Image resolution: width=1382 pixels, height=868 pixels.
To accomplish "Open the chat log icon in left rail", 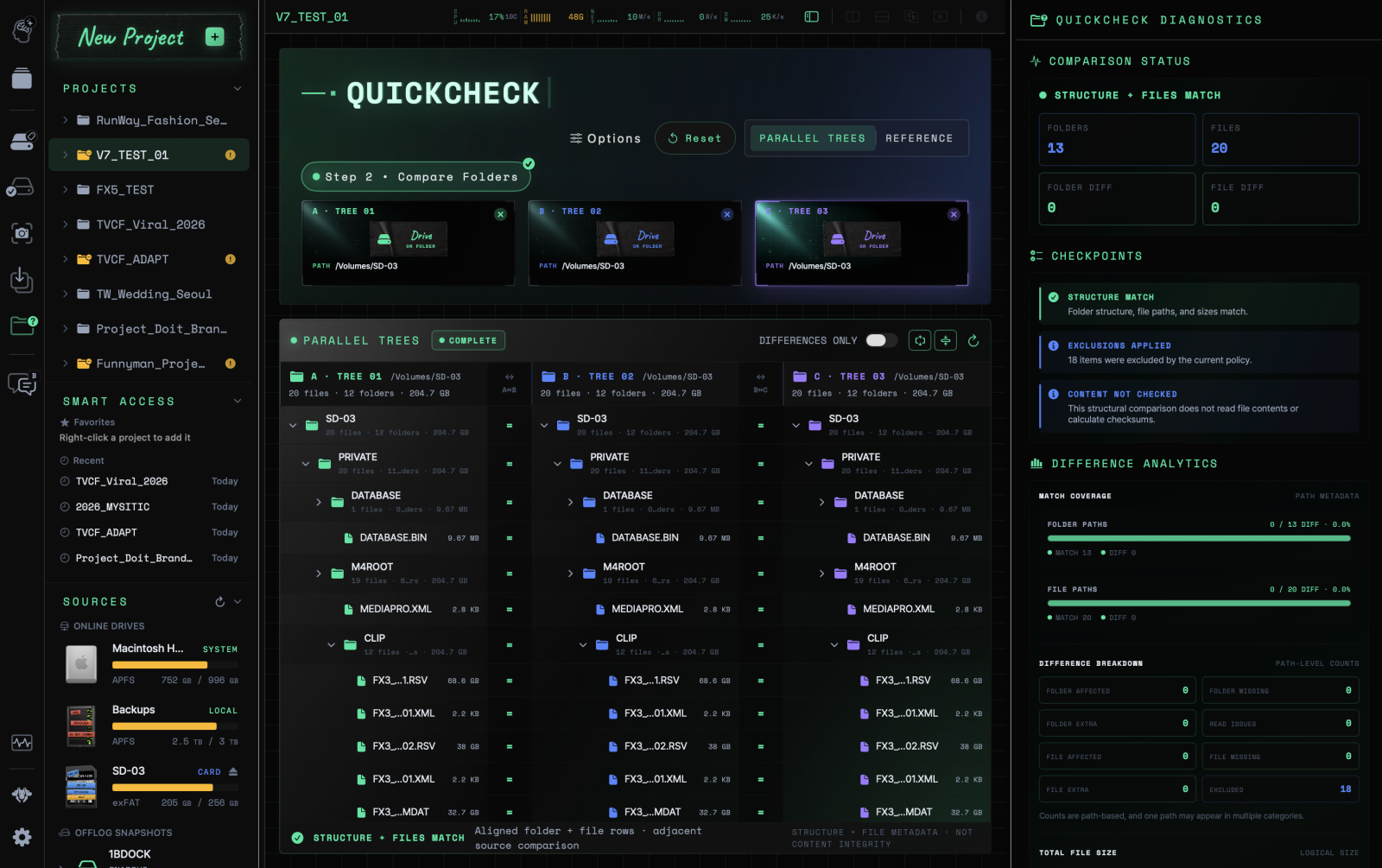I will 22,383.
